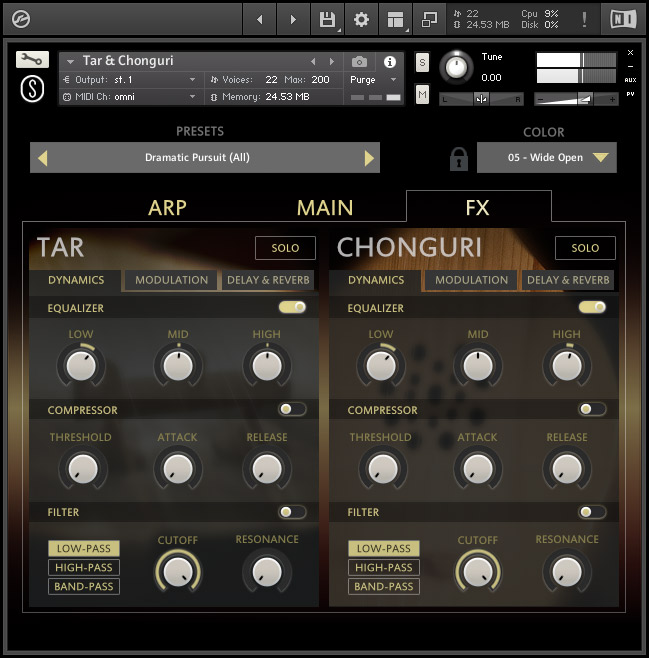Open settings gear options

[361, 19]
